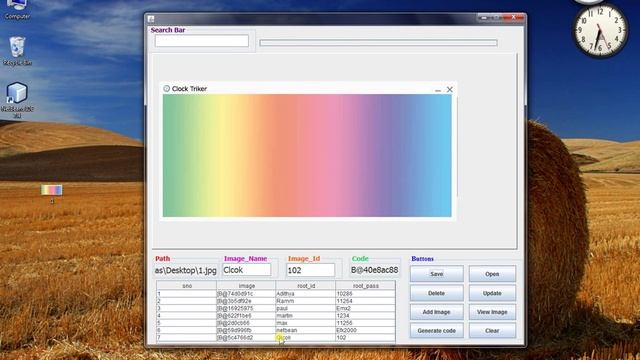Click inside the Search Bar field
Viewport: 640px width, 360px height.
(202, 41)
